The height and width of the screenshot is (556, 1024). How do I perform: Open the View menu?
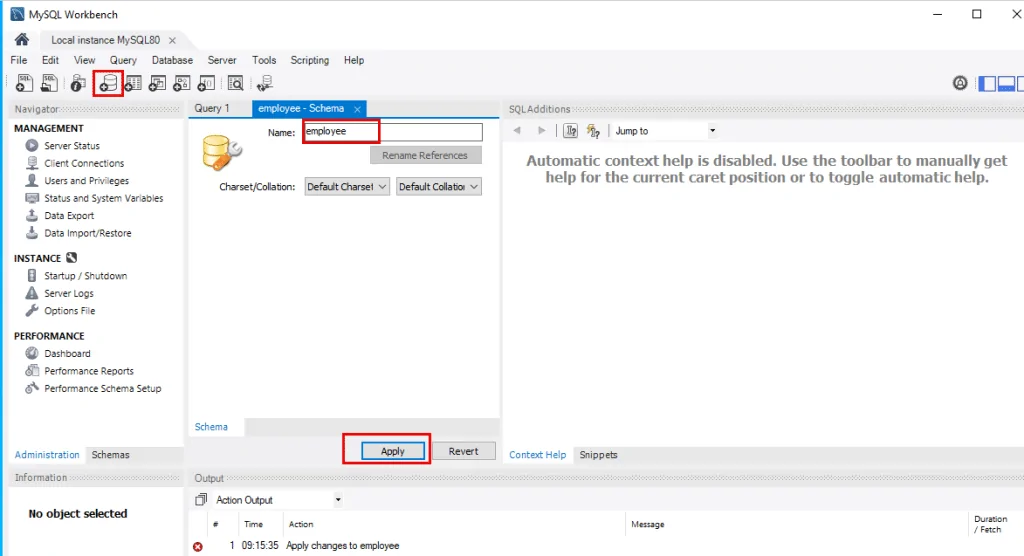84,60
